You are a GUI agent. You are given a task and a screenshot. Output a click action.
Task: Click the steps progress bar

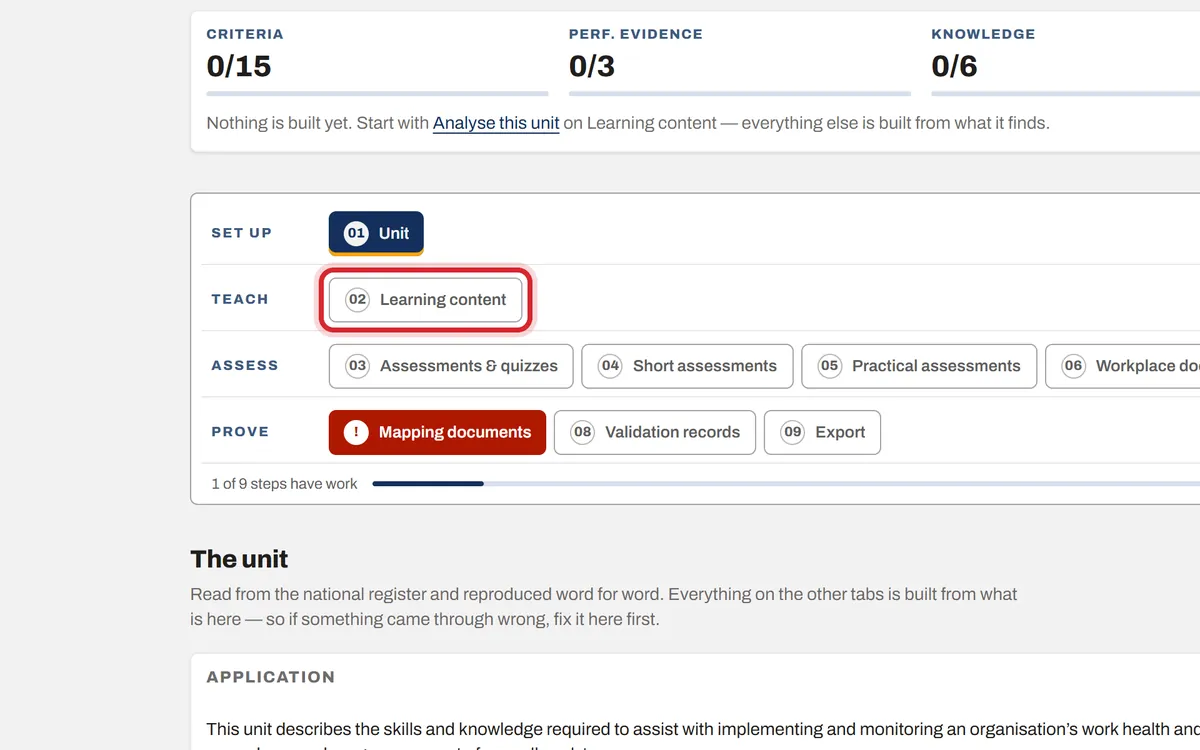point(786,484)
